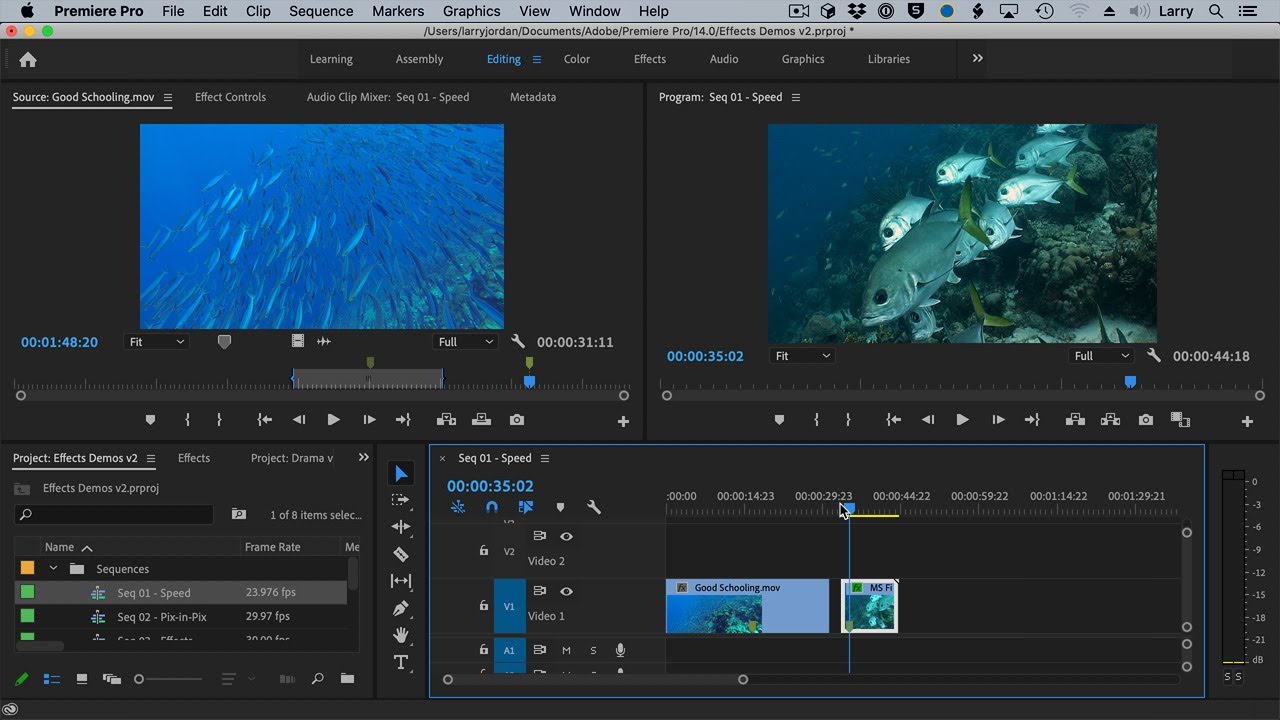Toggle Snap in timeline
This screenshot has width=1280, height=720.
492,507
